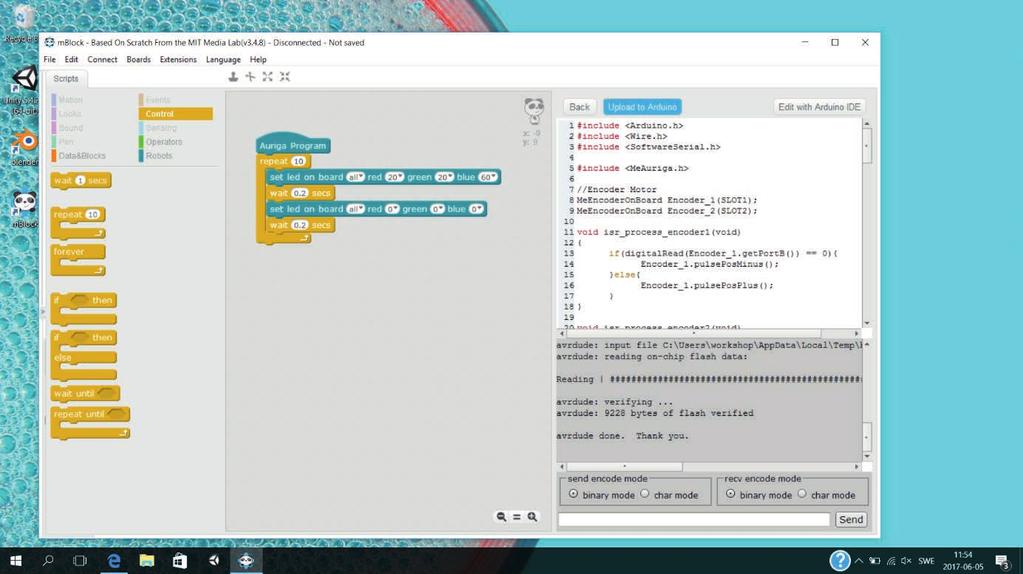1023x574 pixels.
Task: Click the Send button
Action: click(x=851, y=520)
